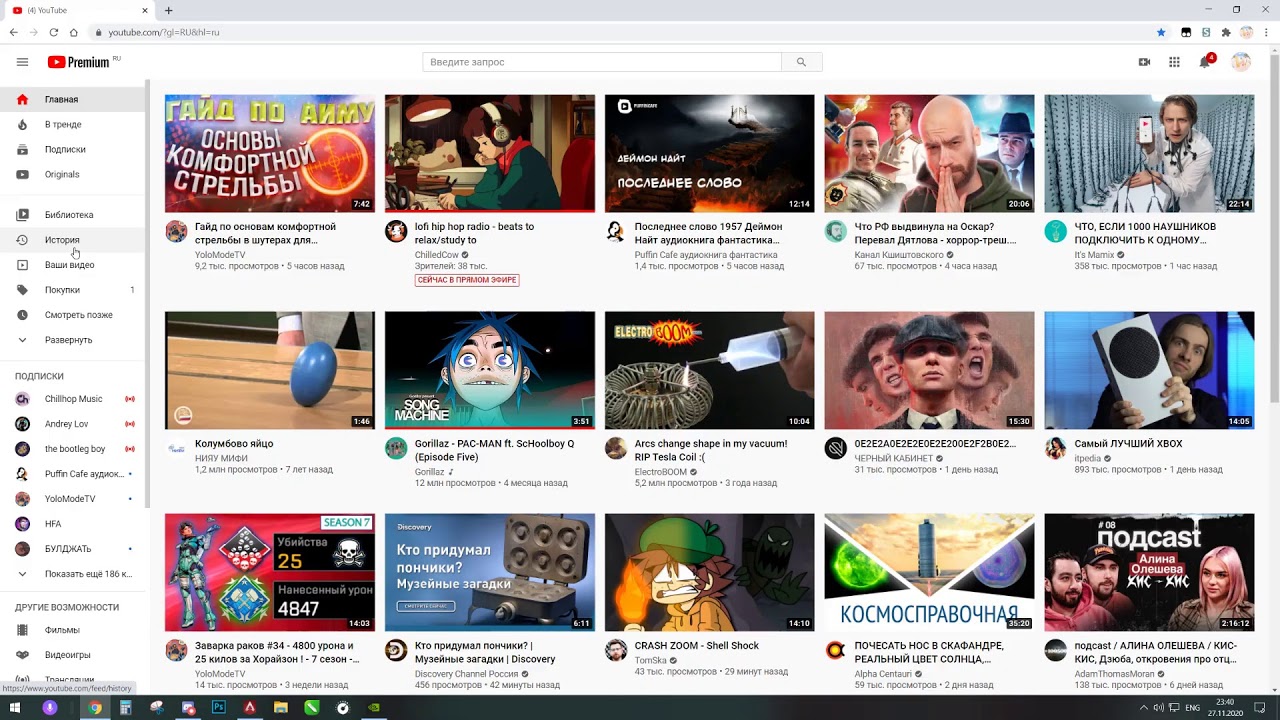
Task: Open Смотреть позже in sidebar
Action: coord(72,315)
